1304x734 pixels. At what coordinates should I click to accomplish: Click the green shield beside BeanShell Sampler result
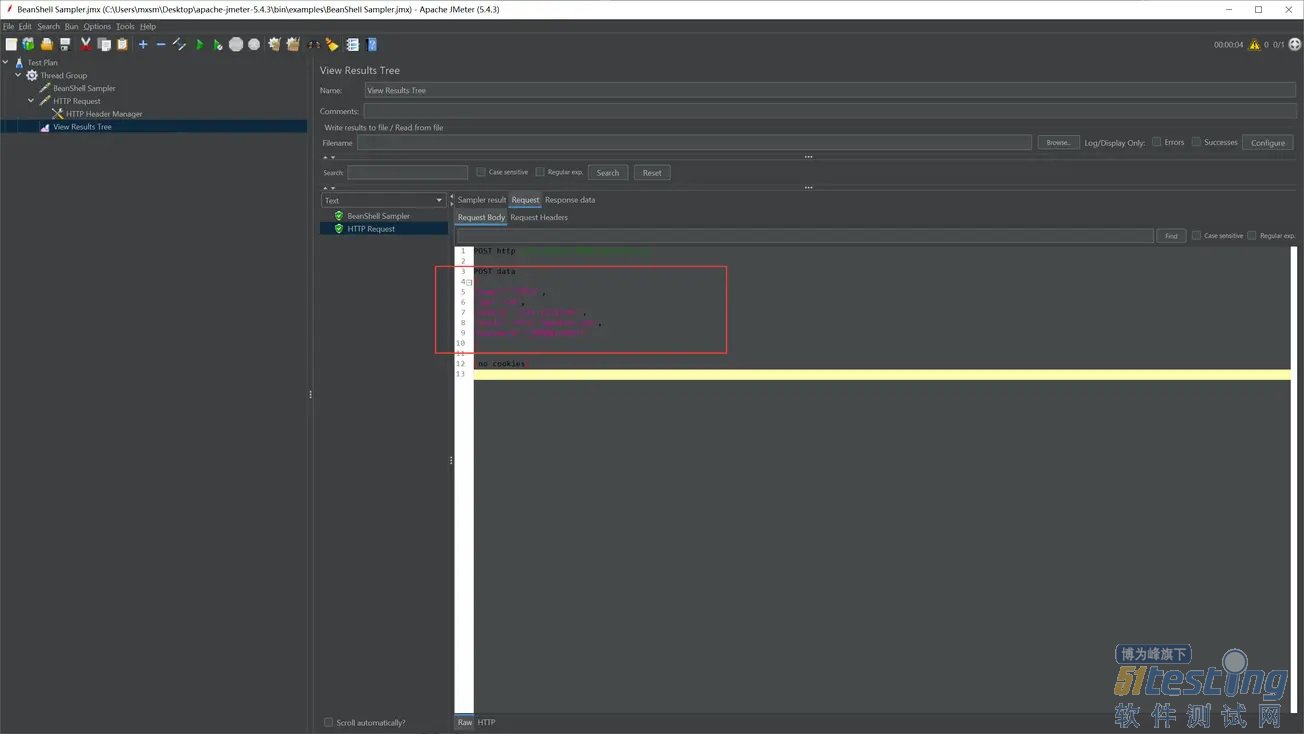click(x=339, y=216)
